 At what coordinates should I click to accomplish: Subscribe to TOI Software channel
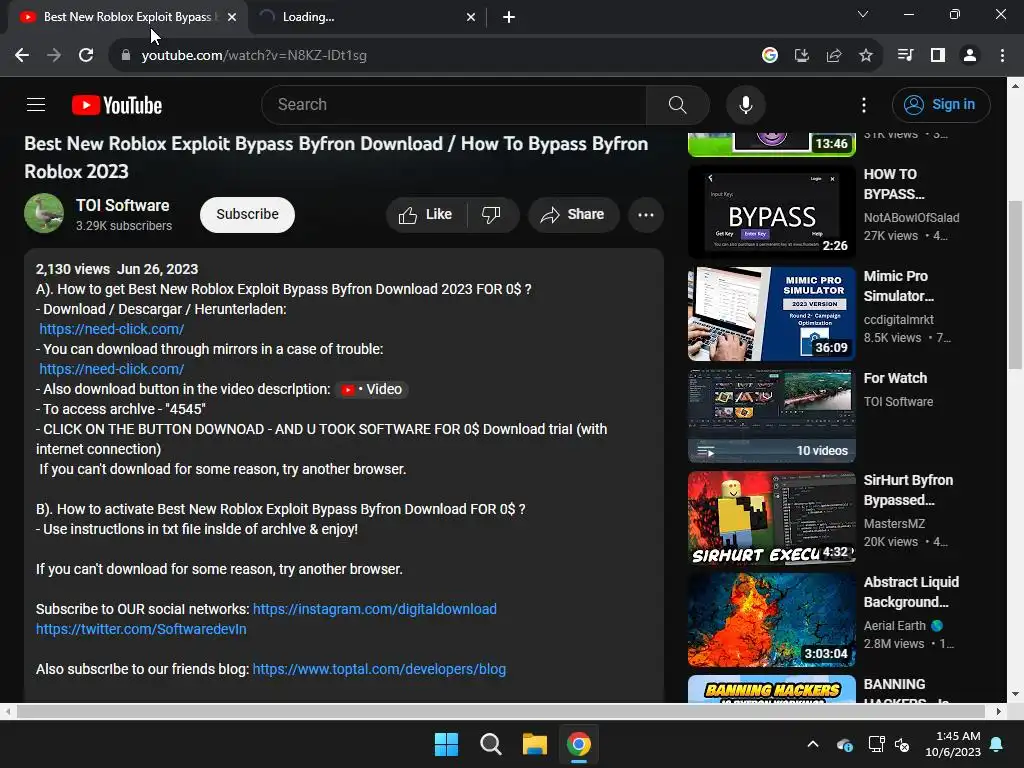coord(247,214)
